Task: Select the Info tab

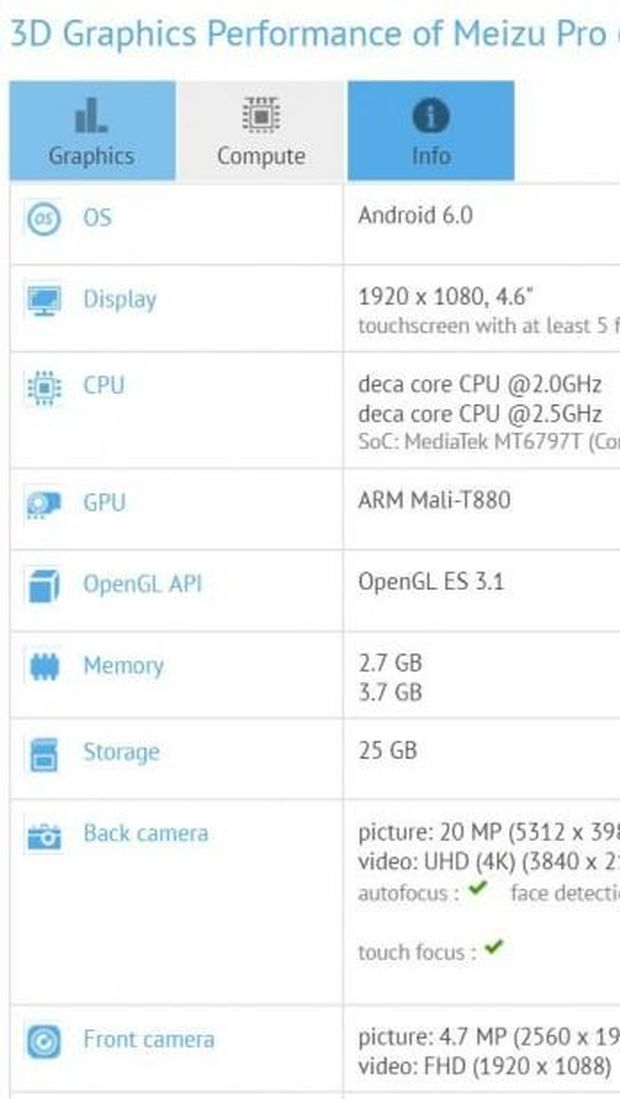Action: [x=431, y=130]
